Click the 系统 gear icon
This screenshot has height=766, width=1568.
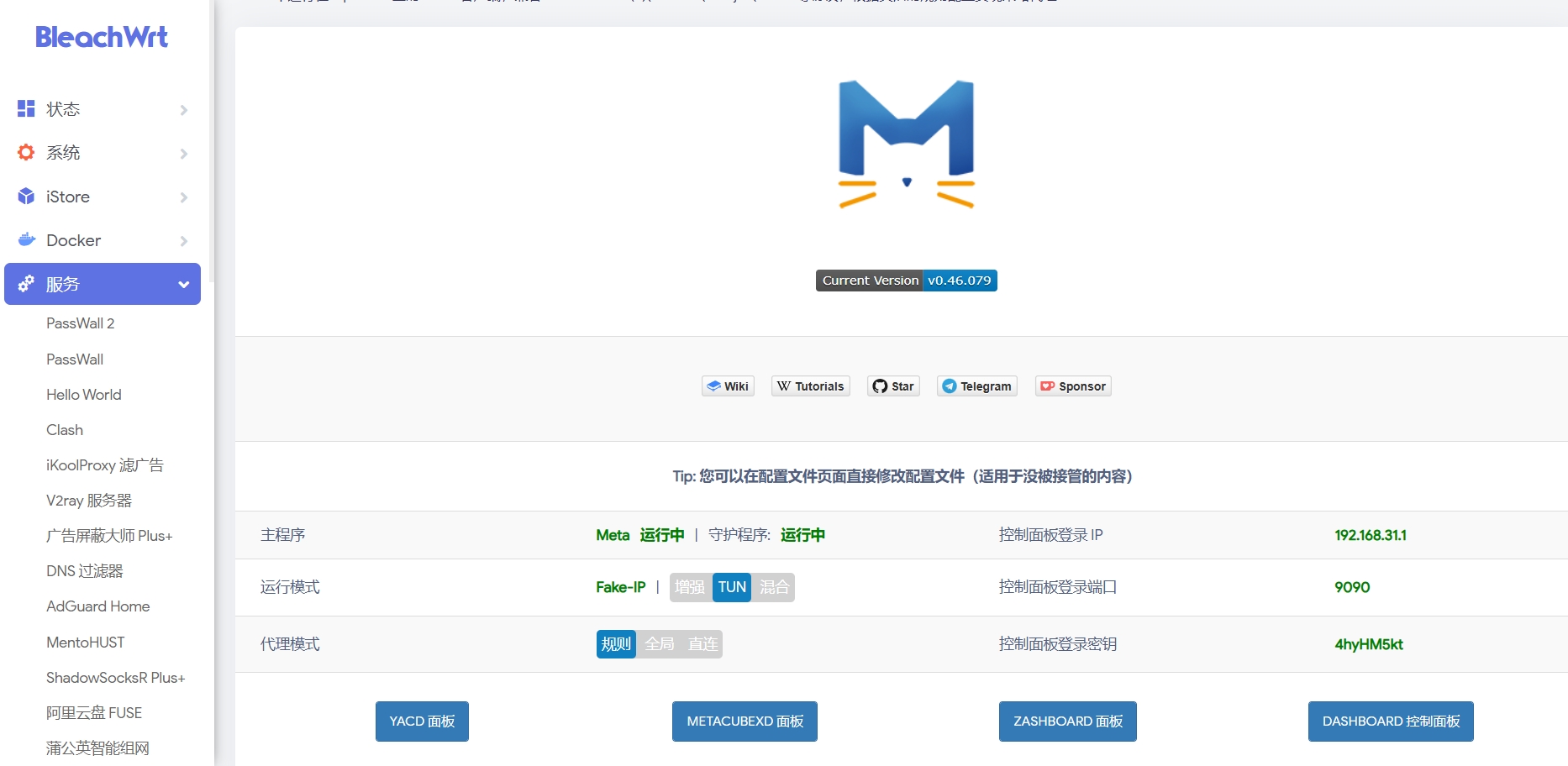pos(26,152)
